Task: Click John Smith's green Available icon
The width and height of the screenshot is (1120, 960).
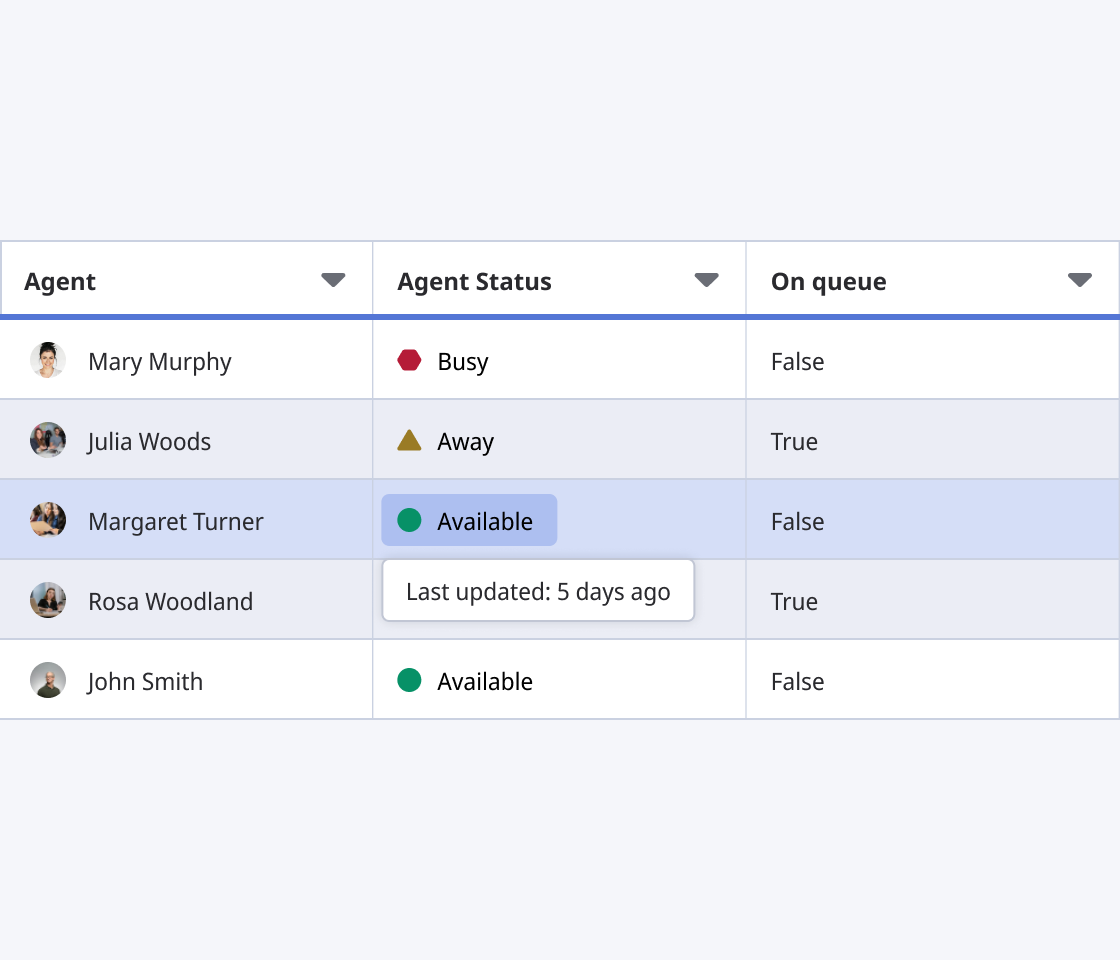Action: coord(409,680)
